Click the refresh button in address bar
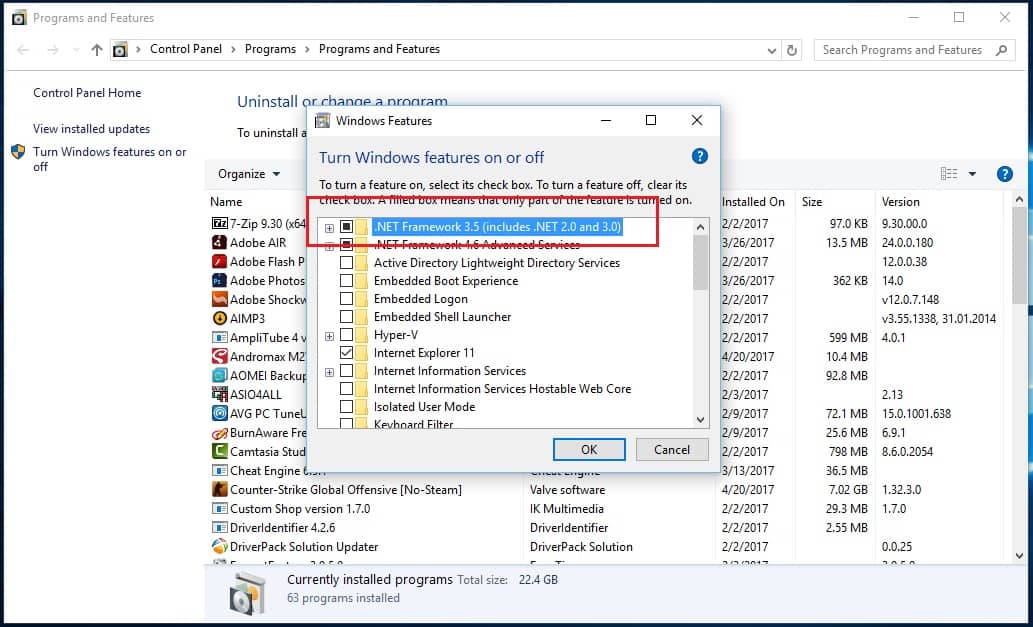 (x=792, y=50)
